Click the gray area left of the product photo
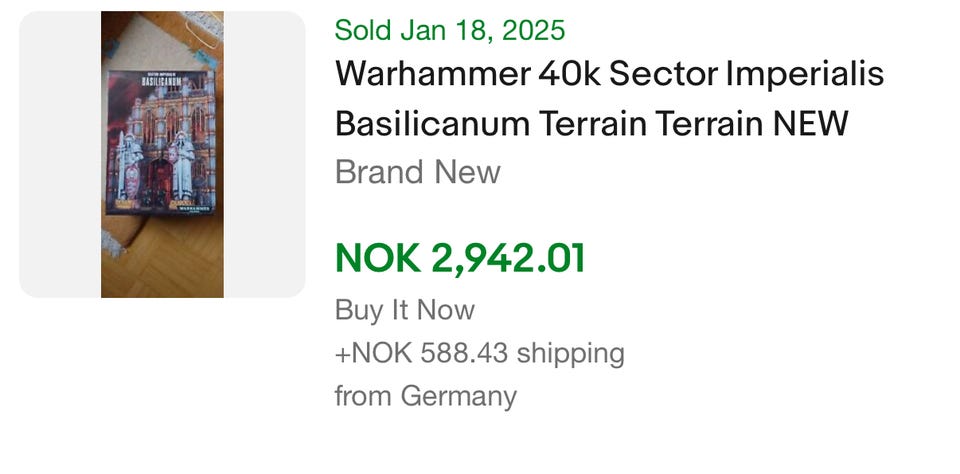 (60, 155)
